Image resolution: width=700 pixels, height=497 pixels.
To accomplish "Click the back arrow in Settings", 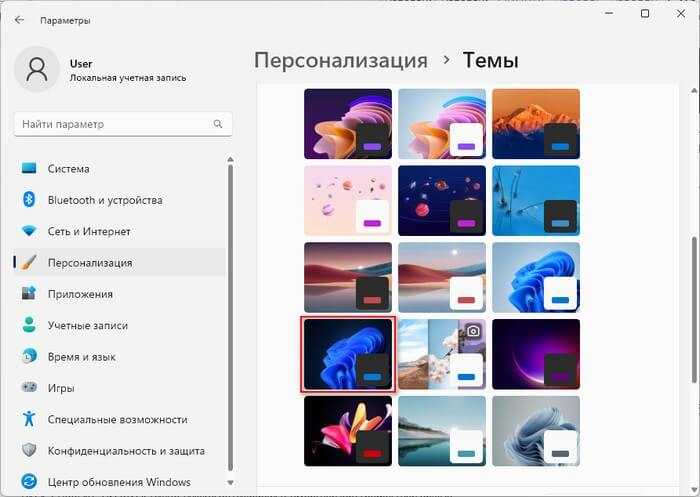I will pyautogui.click(x=19, y=20).
